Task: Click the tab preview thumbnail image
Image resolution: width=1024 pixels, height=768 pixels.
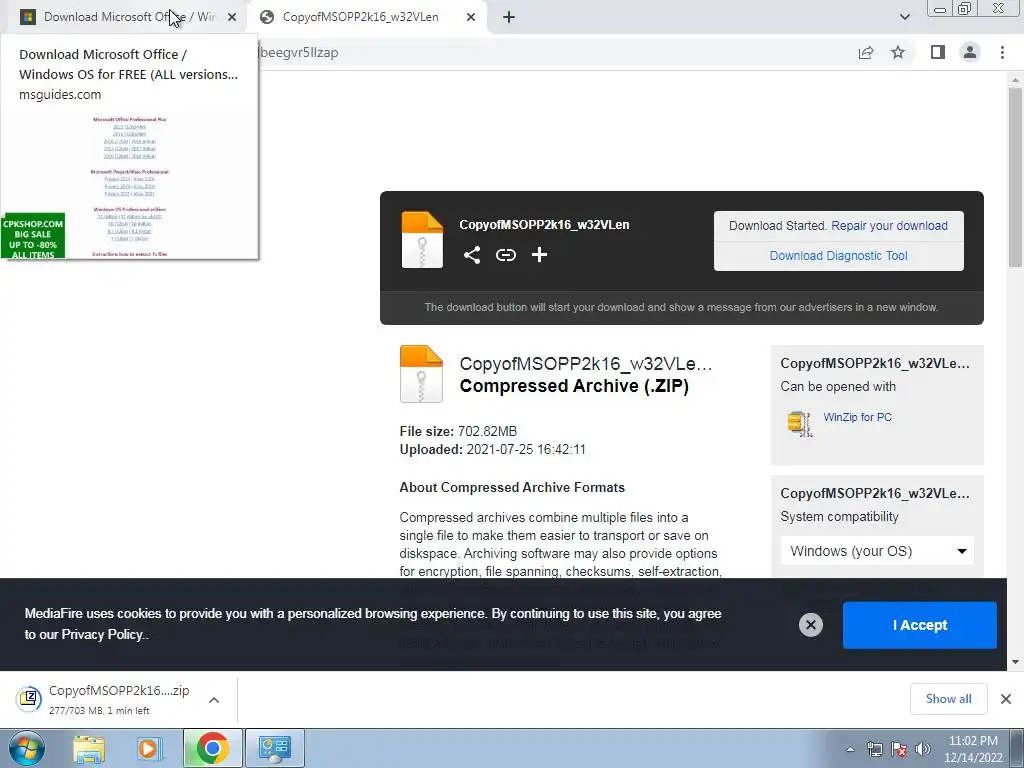Action: [129, 185]
